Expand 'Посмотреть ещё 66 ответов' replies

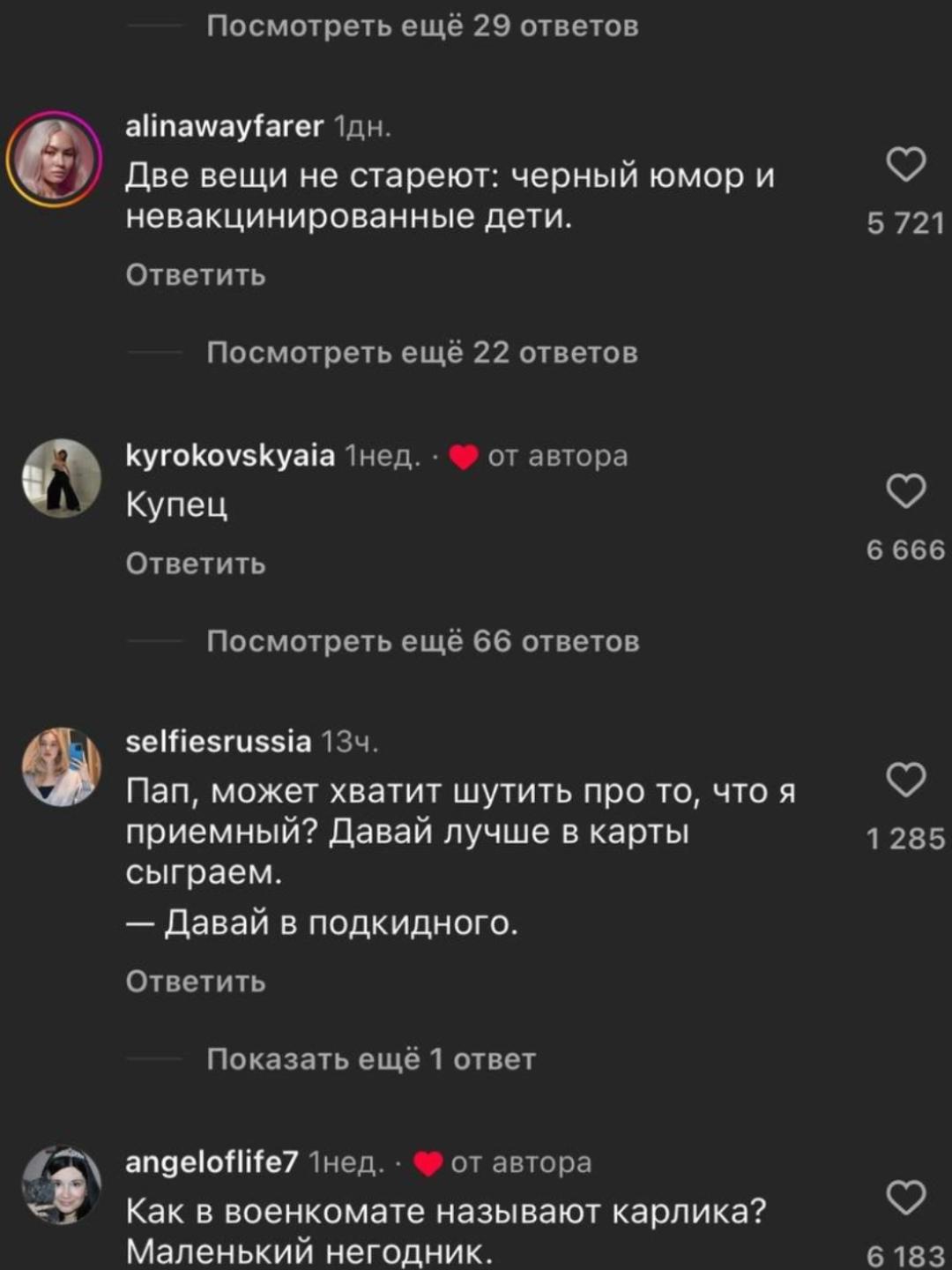422,641
